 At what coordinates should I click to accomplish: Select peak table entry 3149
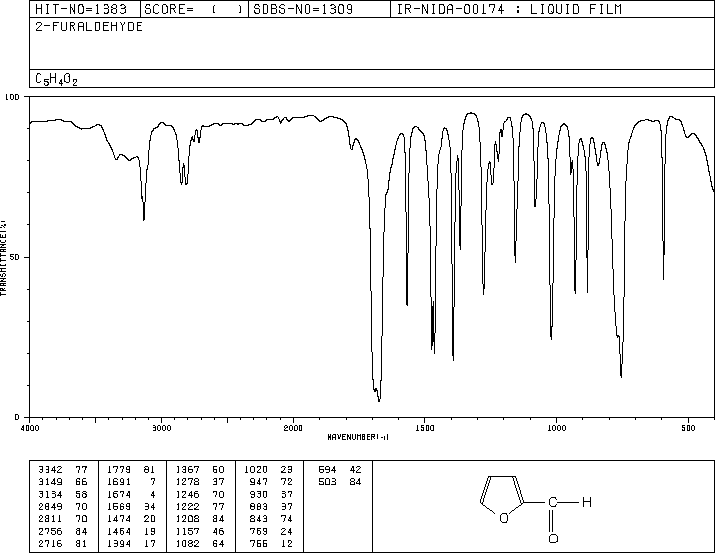[x=51, y=482]
